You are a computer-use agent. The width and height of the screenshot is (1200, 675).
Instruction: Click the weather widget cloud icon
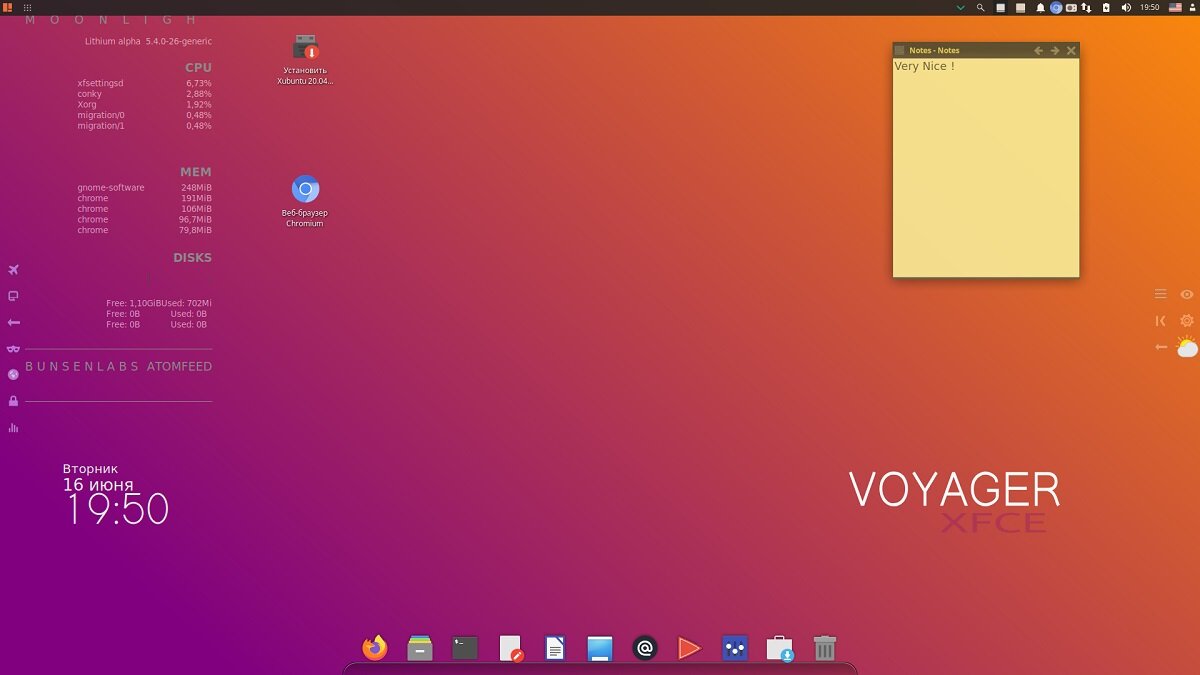point(1186,348)
